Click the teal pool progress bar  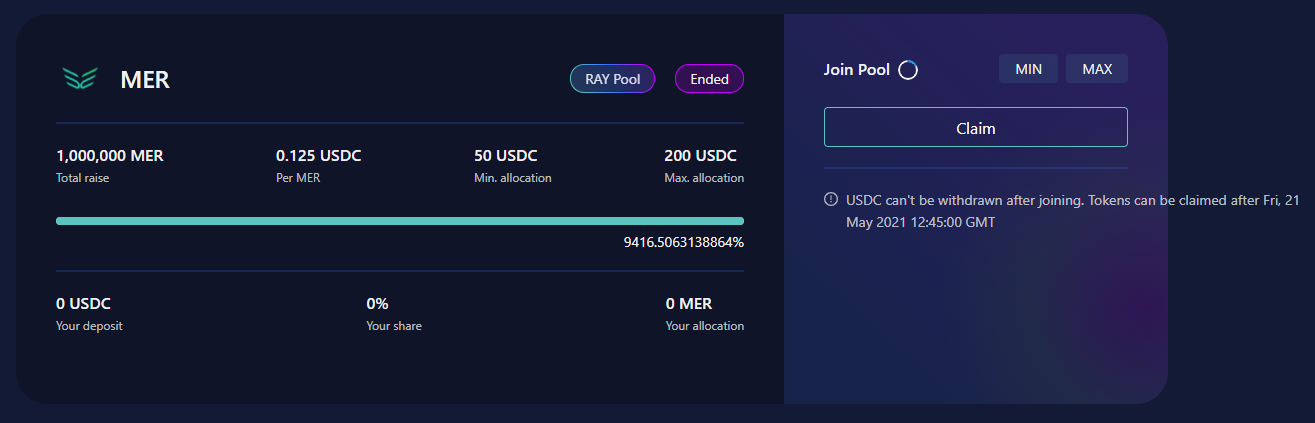[400, 221]
